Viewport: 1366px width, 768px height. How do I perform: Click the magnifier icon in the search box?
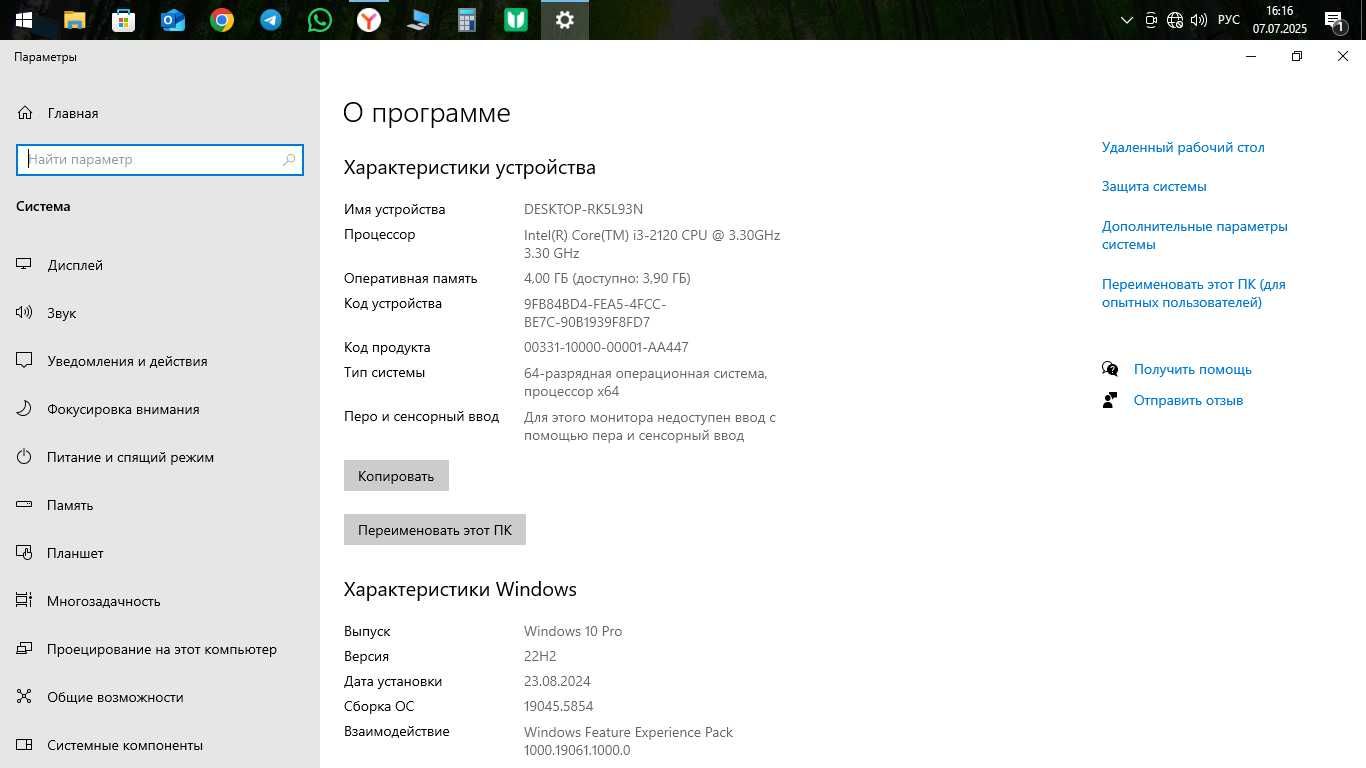pos(289,159)
